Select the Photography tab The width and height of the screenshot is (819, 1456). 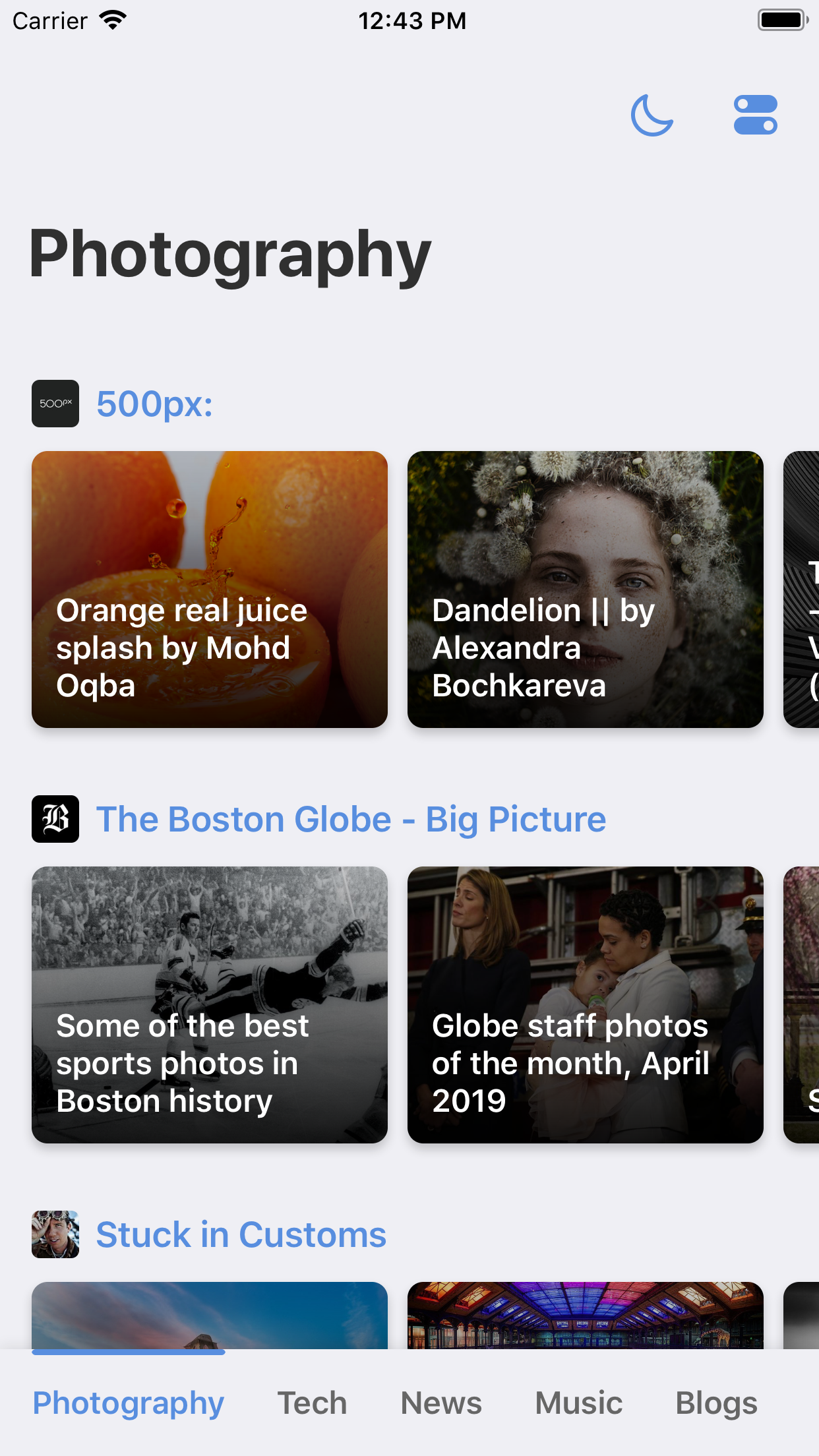pyautogui.click(x=129, y=1403)
